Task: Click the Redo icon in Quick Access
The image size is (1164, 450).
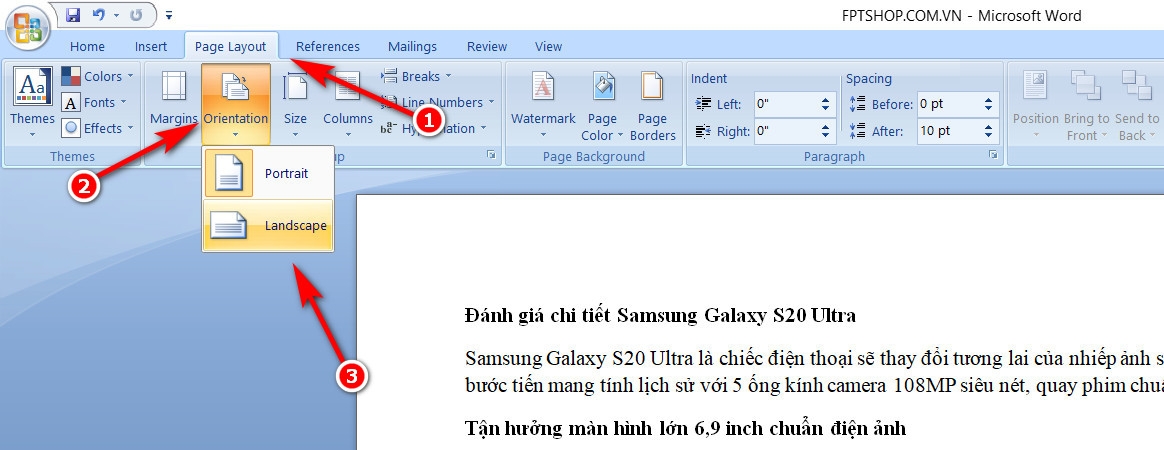Action: (x=134, y=15)
